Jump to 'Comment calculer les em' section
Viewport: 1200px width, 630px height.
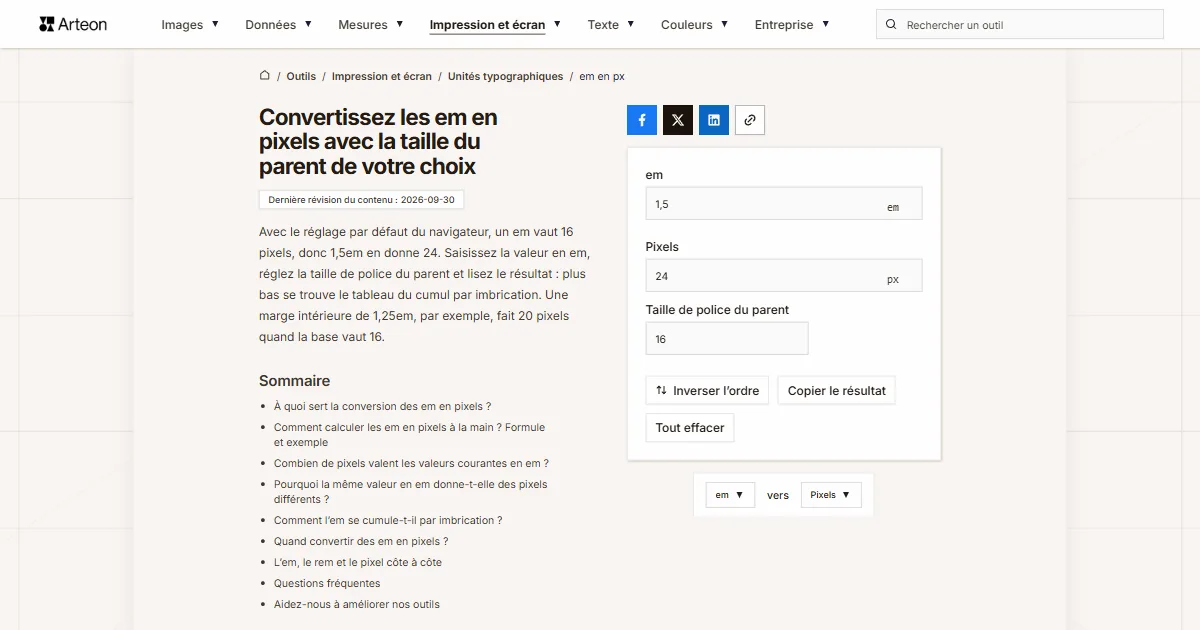pos(410,435)
